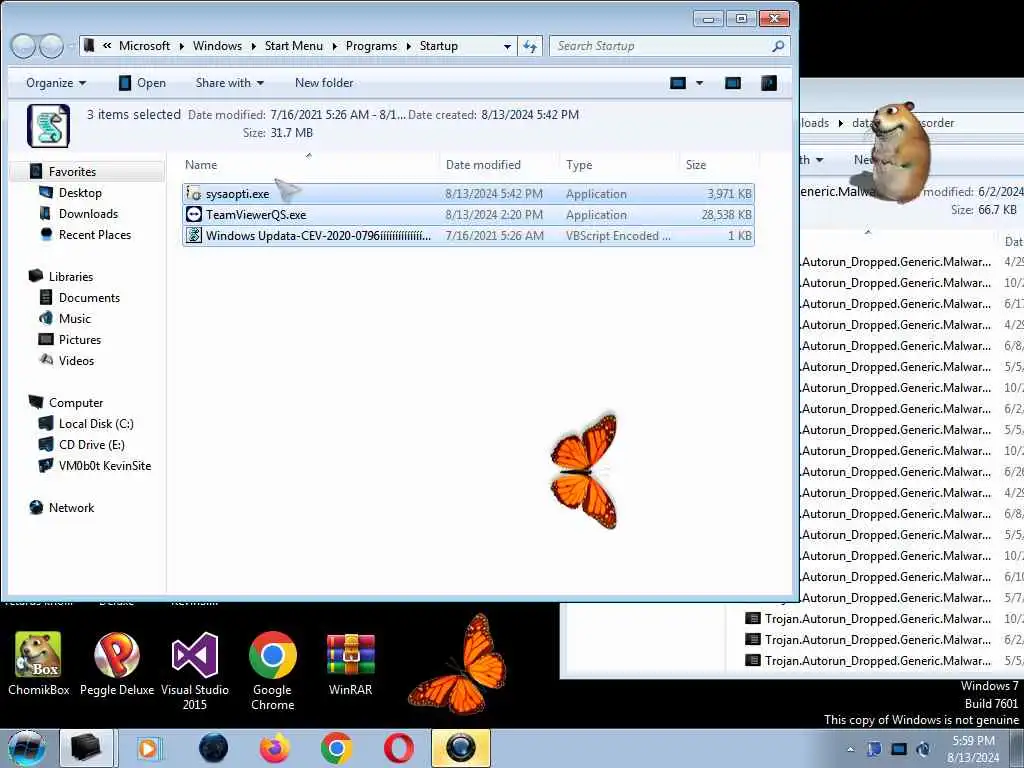
Task: Open WinRAR desktop shortcut
Action: 351,664
